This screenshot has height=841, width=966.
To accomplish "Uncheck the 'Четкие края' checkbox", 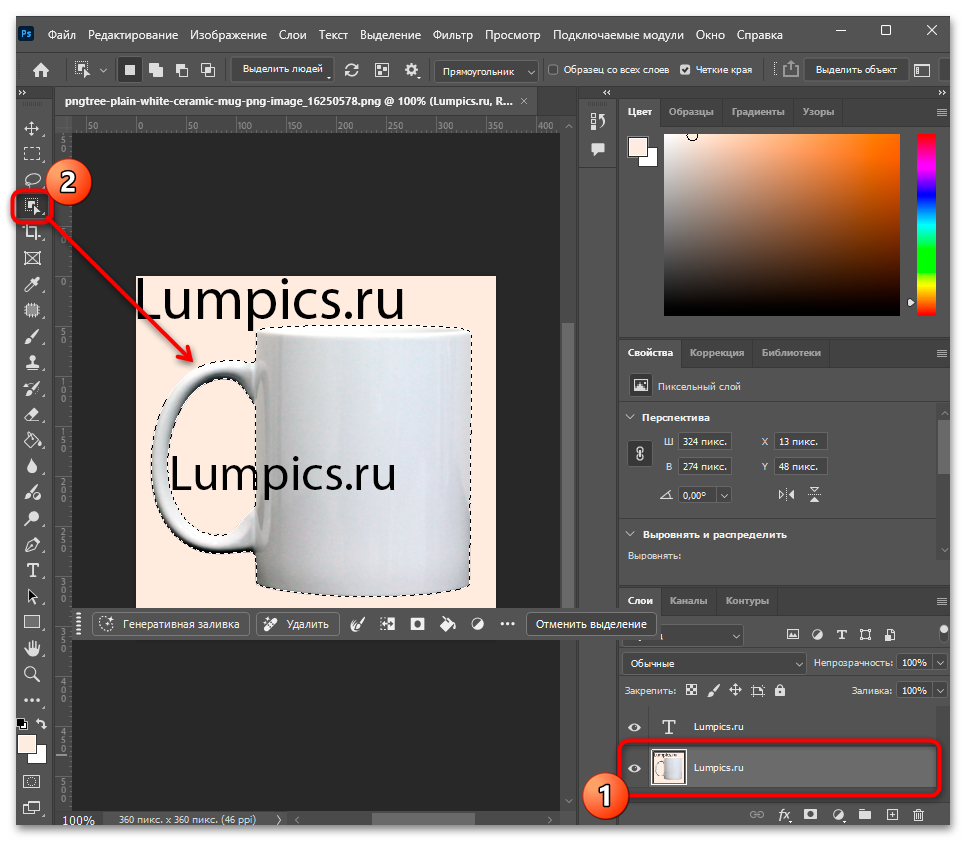I will tap(685, 70).
